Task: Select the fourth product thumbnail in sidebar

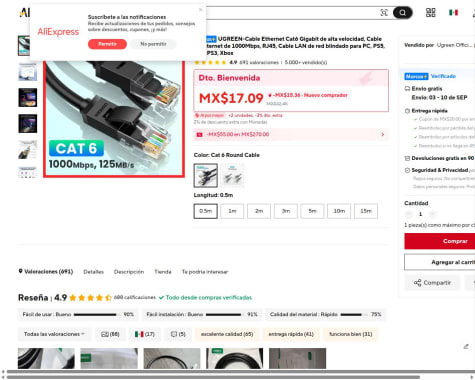Action: [28, 123]
